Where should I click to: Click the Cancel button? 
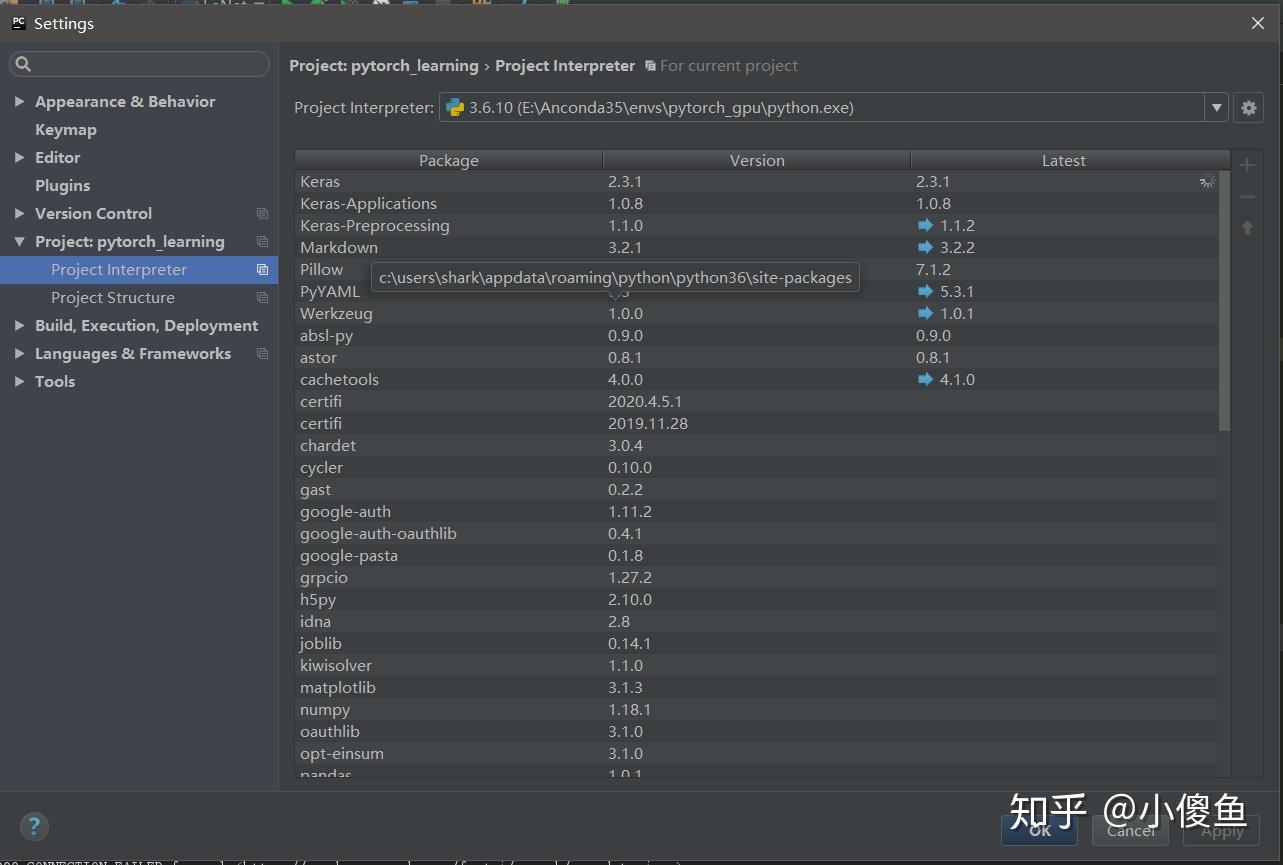(x=1131, y=830)
